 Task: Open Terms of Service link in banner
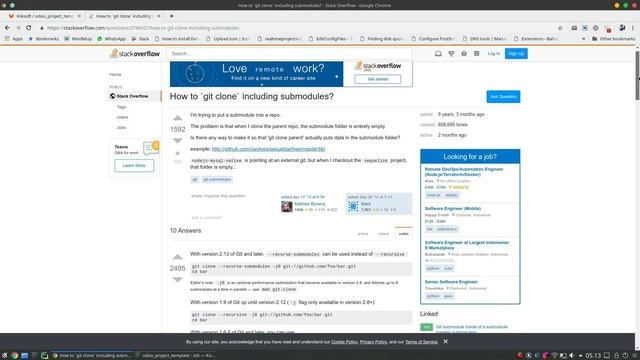(421, 342)
